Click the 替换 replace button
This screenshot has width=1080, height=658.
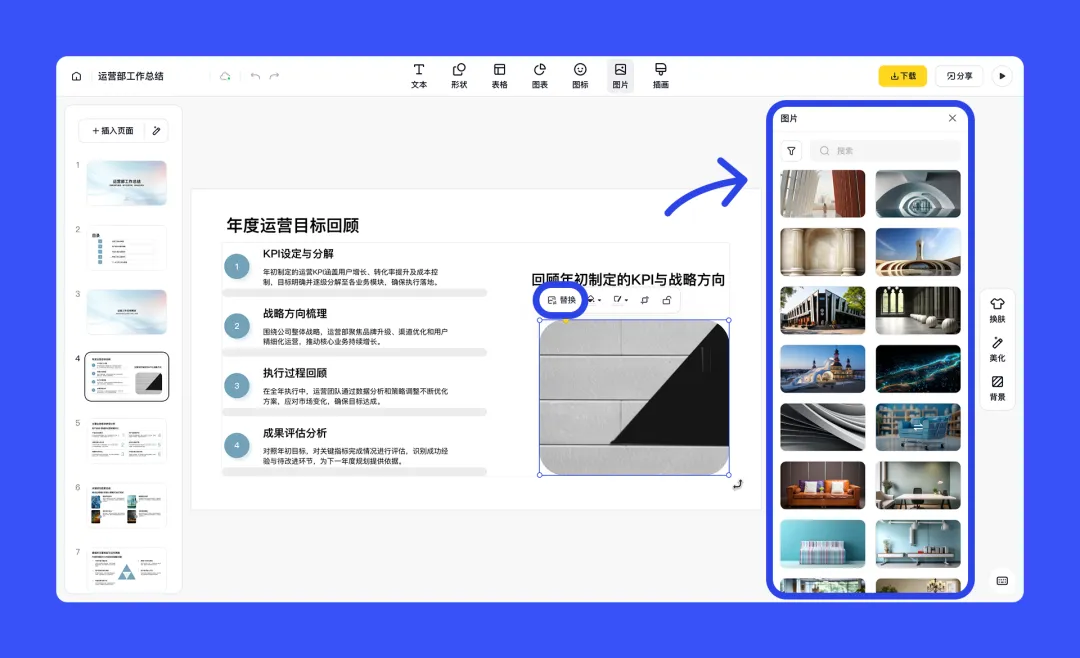tap(560, 299)
